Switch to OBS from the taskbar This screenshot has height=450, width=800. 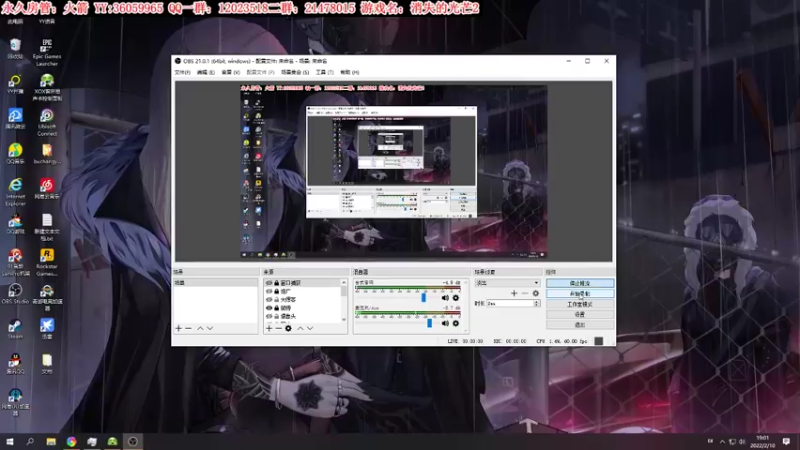tap(133, 441)
